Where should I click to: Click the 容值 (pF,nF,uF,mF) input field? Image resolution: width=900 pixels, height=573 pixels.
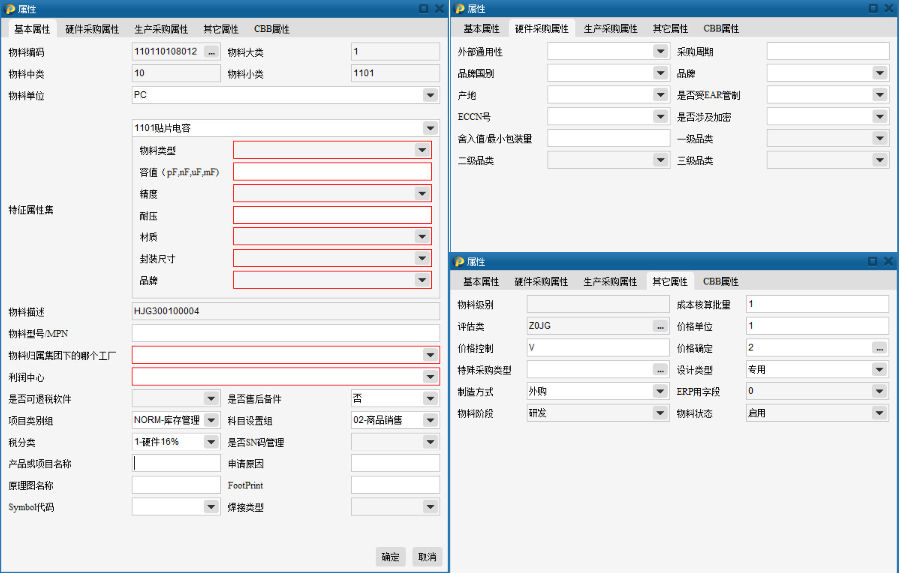click(331, 171)
